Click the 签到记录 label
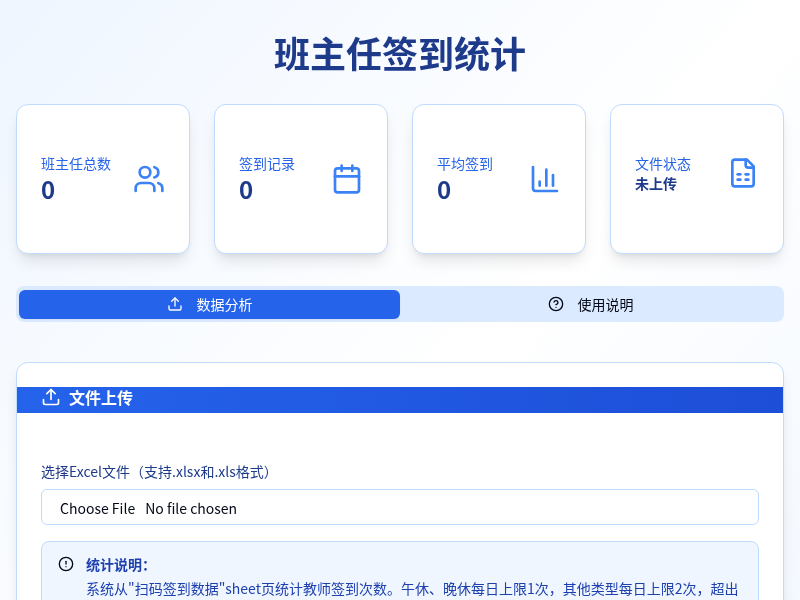The height and width of the screenshot is (600, 800). (267, 164)
